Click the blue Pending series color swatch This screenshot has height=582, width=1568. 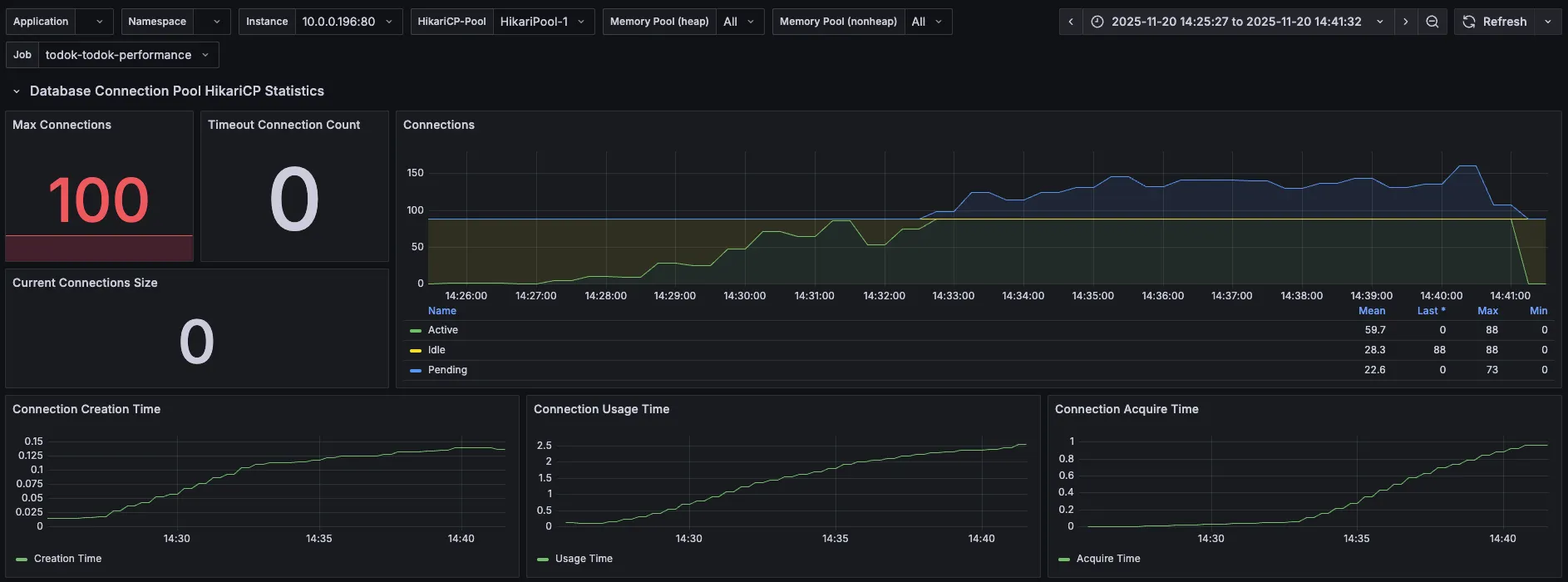point(416,371)
